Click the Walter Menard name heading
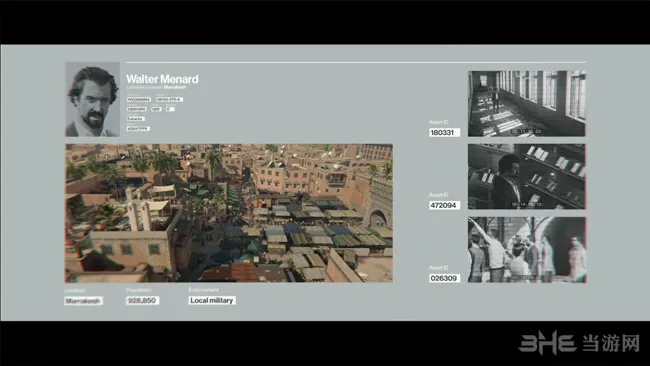Image resolution: width=650 pixels, height=366 pixels. click(162, 79)
